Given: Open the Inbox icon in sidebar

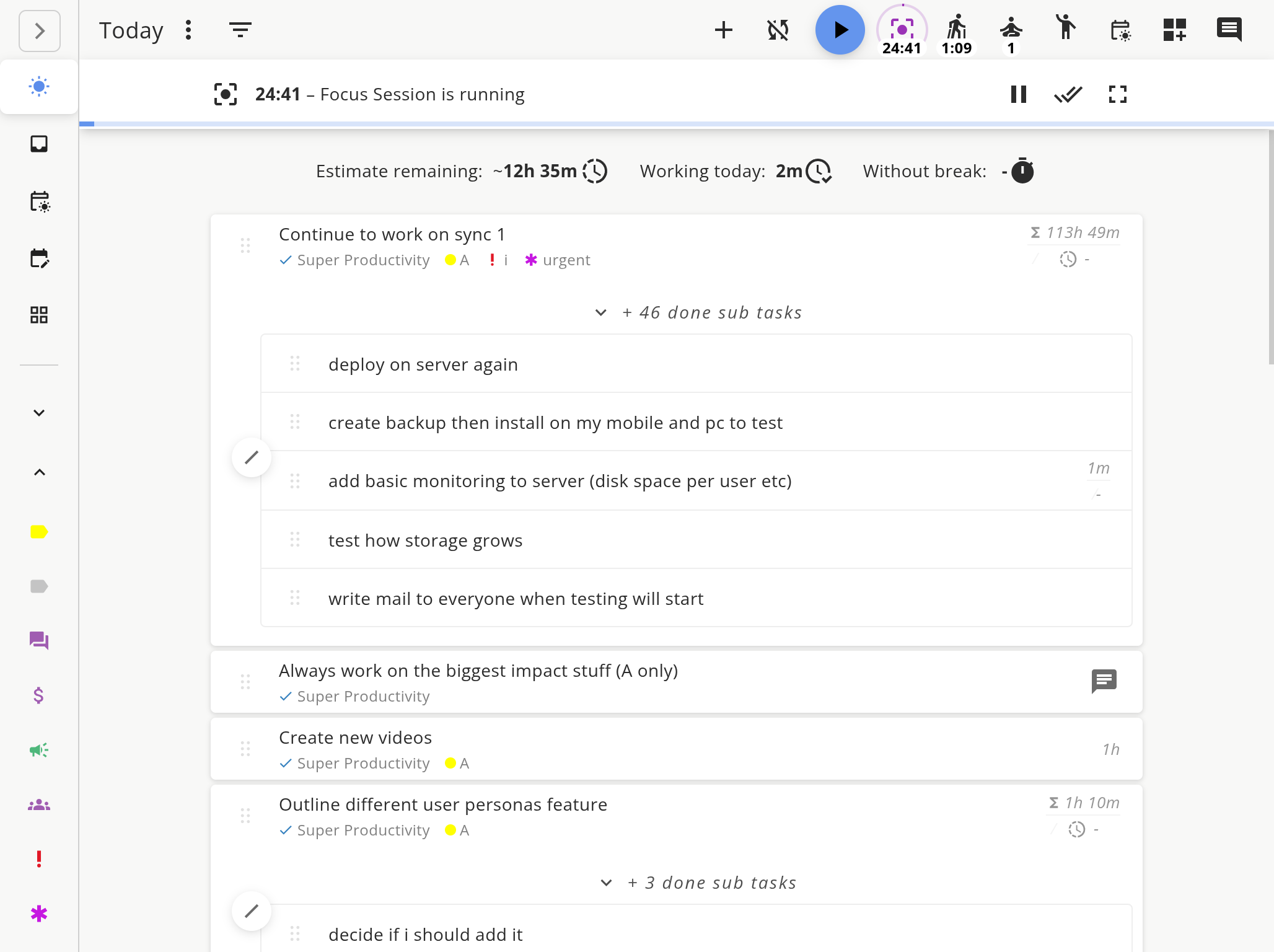Looking at the screenshot, I should 39,144.
